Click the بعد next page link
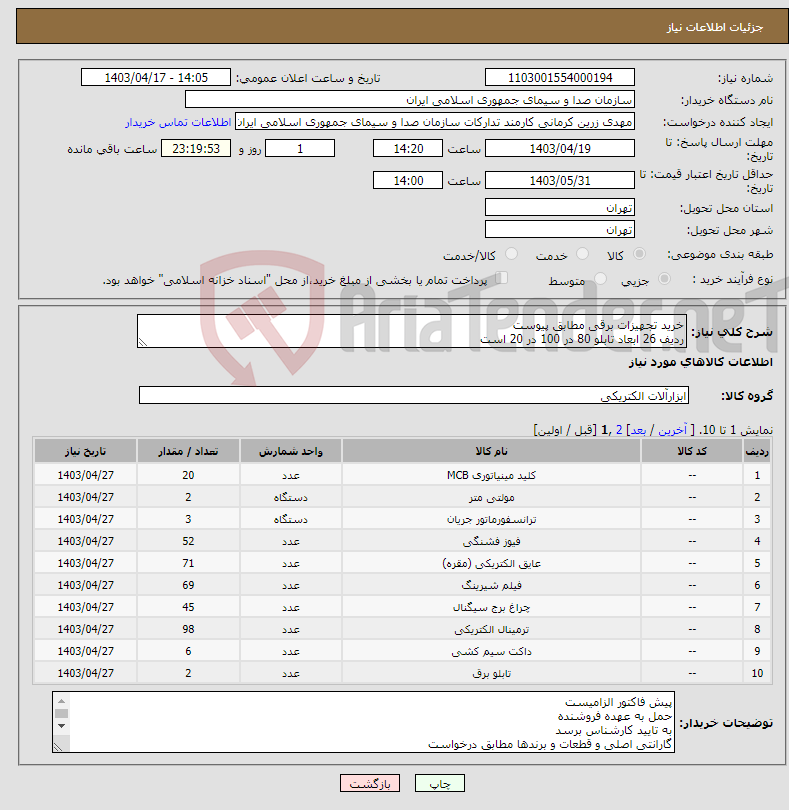The image size is (789, 810). pyautogui.click(x=638, y=430)
